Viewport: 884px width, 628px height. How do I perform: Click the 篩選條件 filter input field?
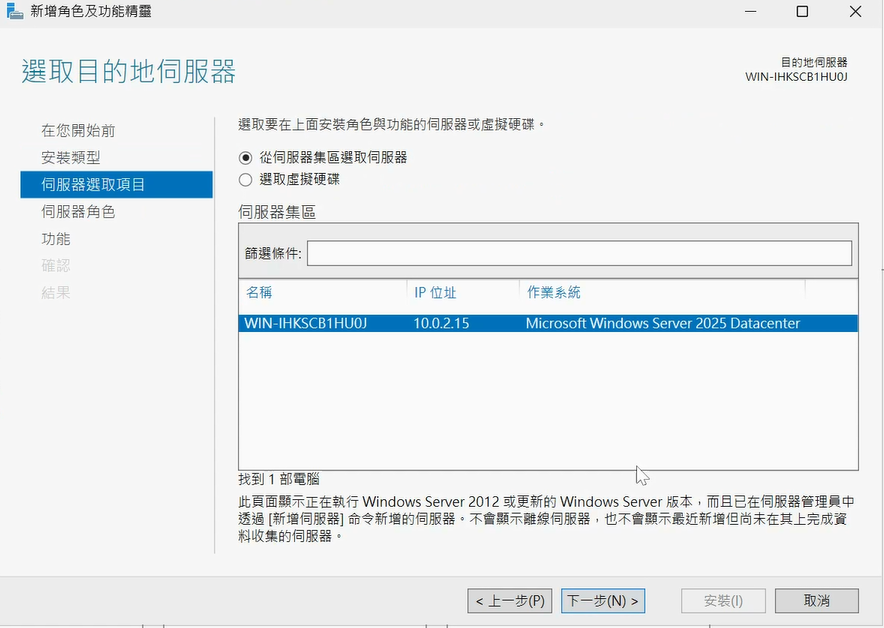(579, 253)
